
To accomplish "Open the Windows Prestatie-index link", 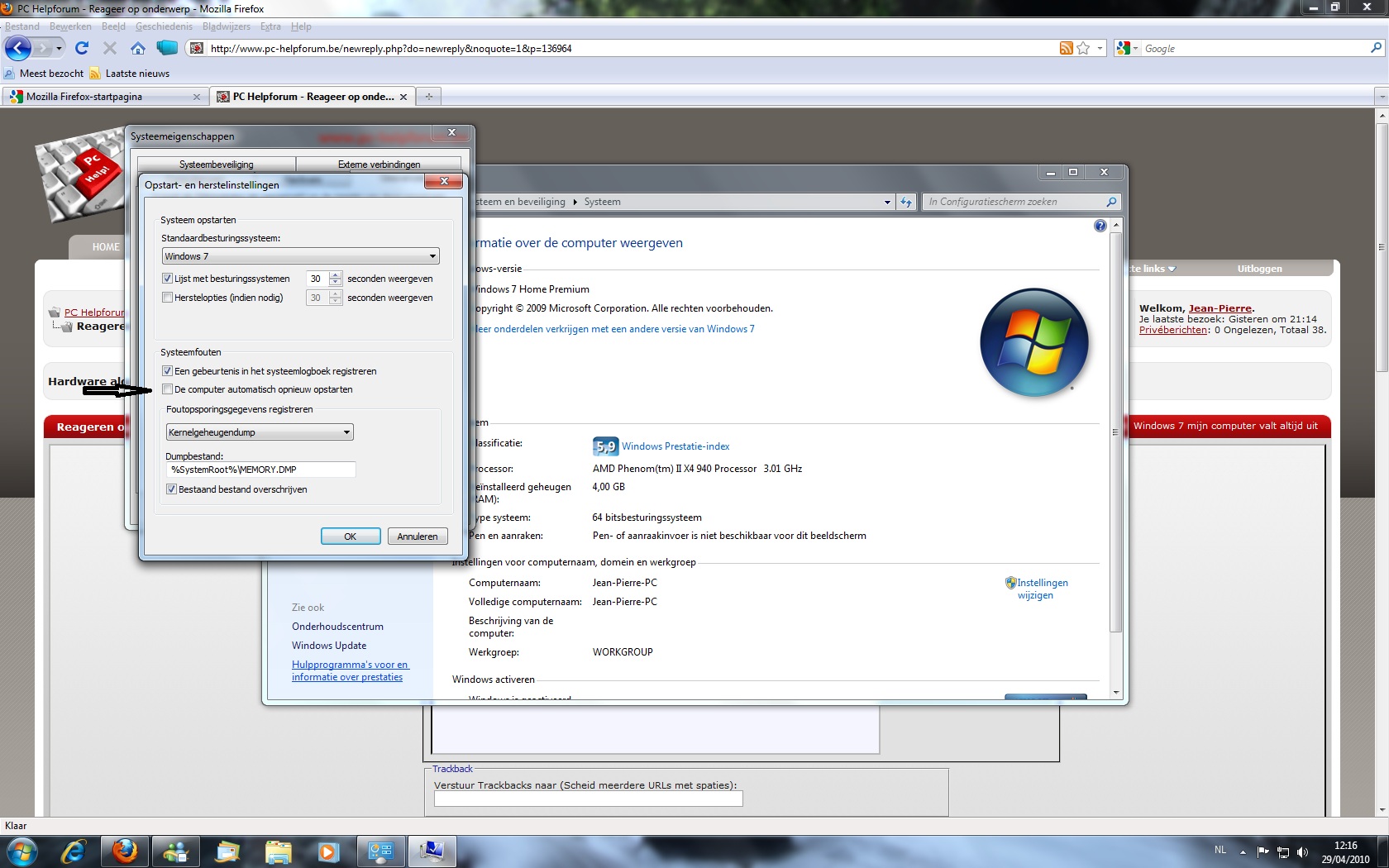I will tap(675, 446).
